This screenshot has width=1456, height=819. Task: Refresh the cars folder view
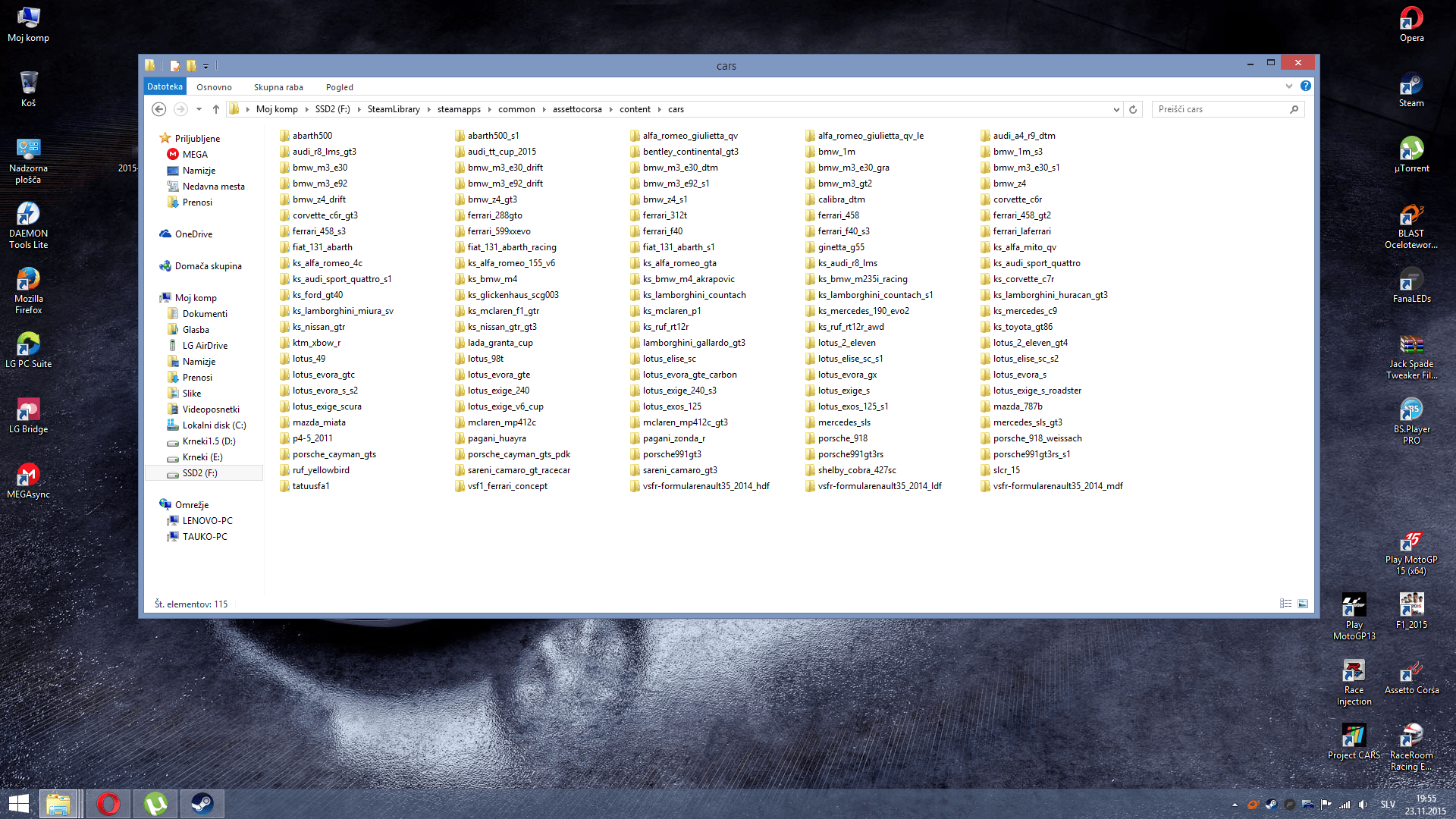tap(1133, 109)
